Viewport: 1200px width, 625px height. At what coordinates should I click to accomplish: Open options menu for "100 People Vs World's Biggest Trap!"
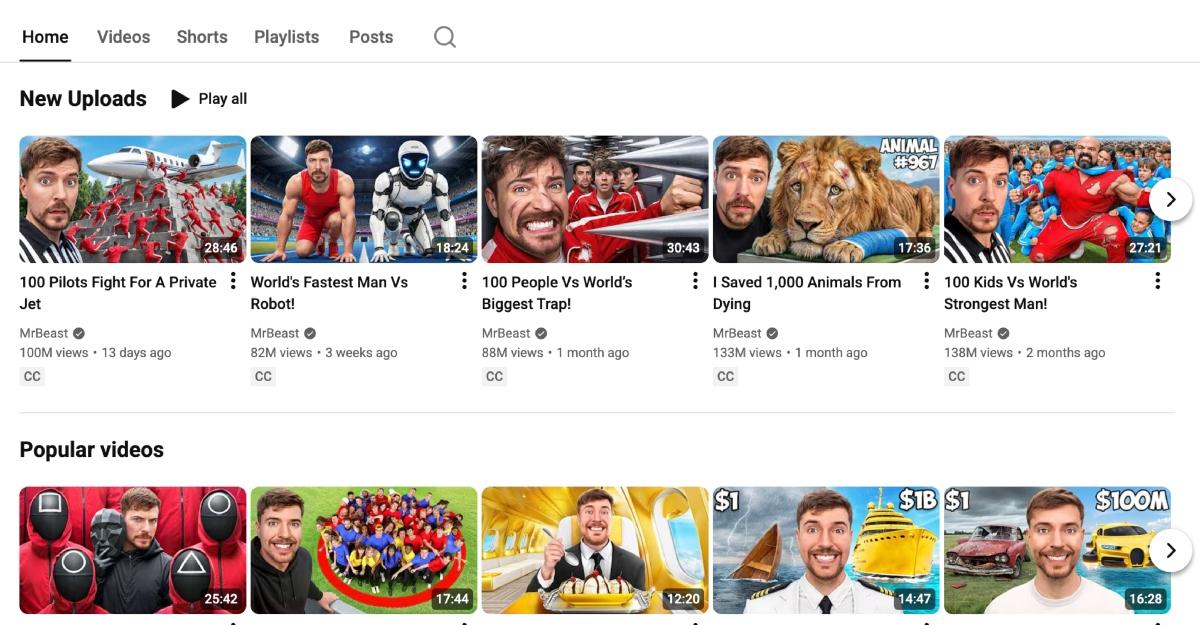click(695, 281)
